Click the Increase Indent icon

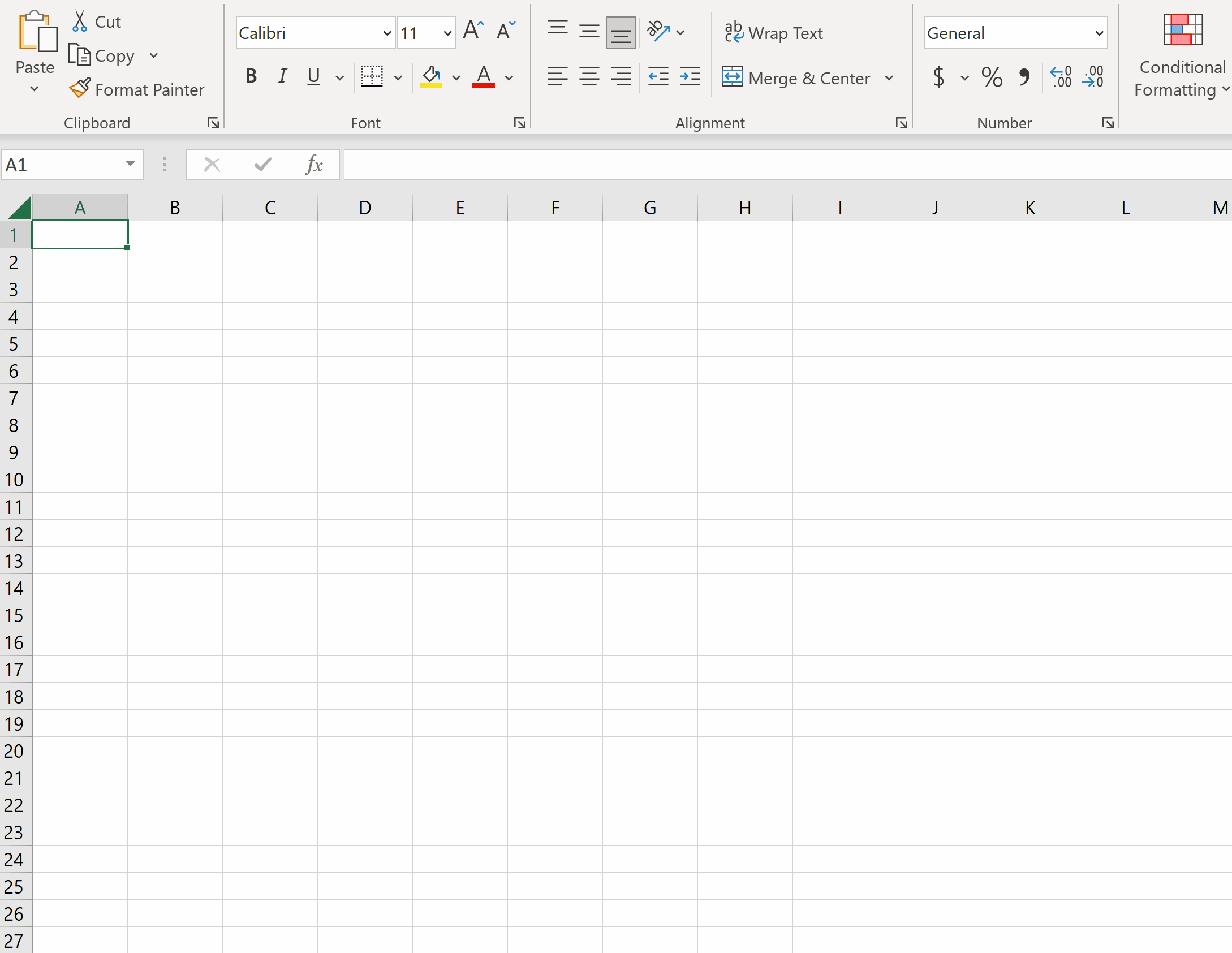click(x=690, y=77)
